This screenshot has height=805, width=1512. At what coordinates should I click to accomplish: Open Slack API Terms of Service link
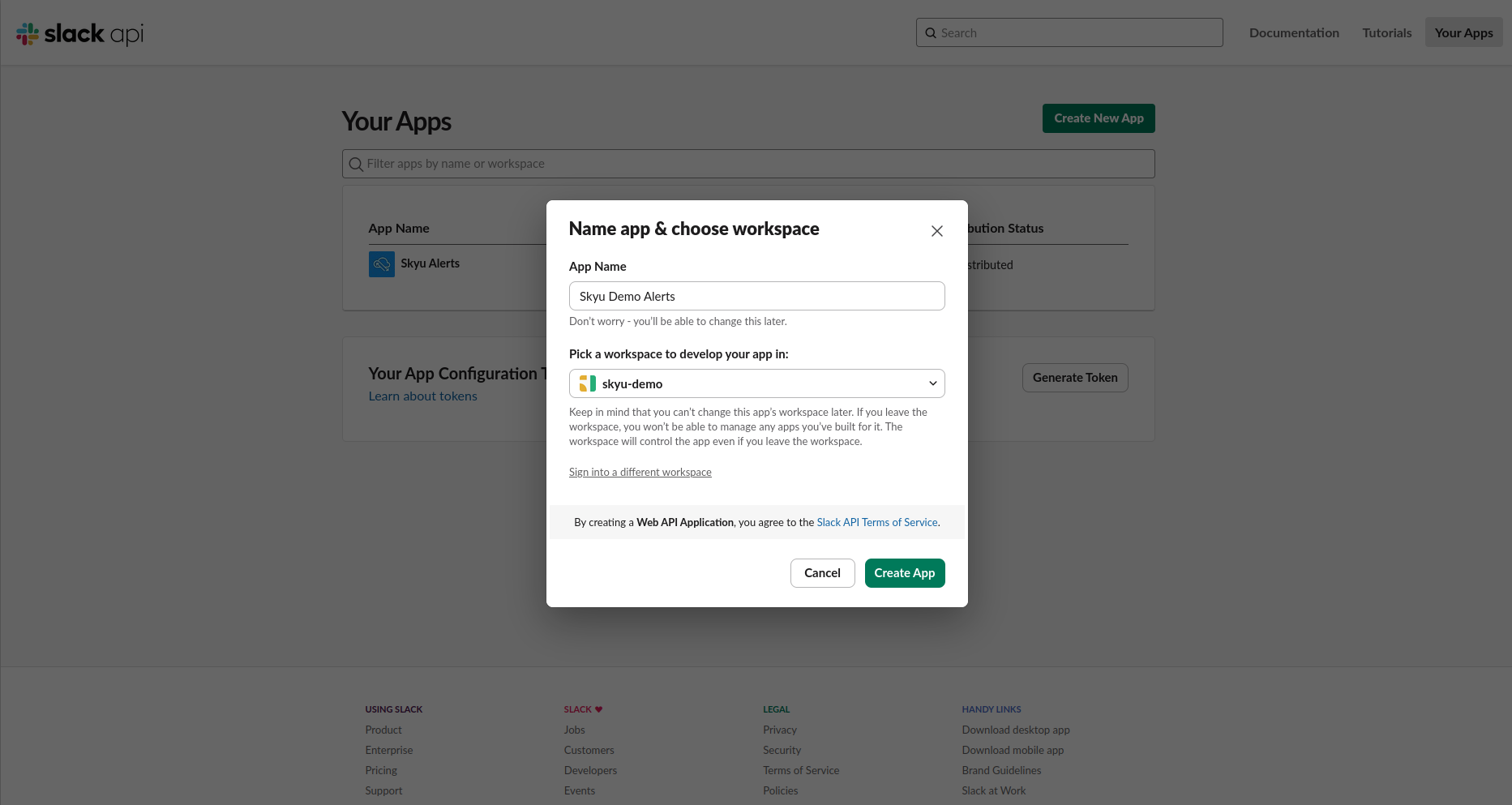pos(877,522)
